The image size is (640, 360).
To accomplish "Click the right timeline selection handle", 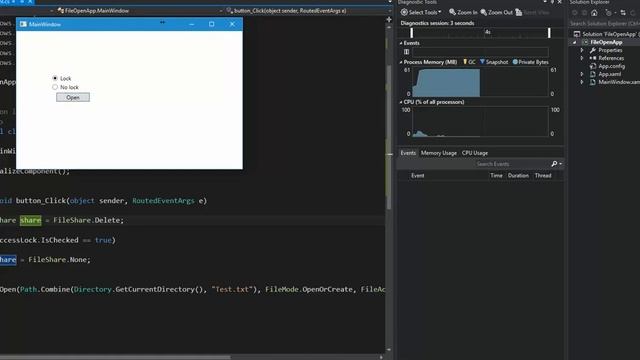I will click(x=549, y=33).
